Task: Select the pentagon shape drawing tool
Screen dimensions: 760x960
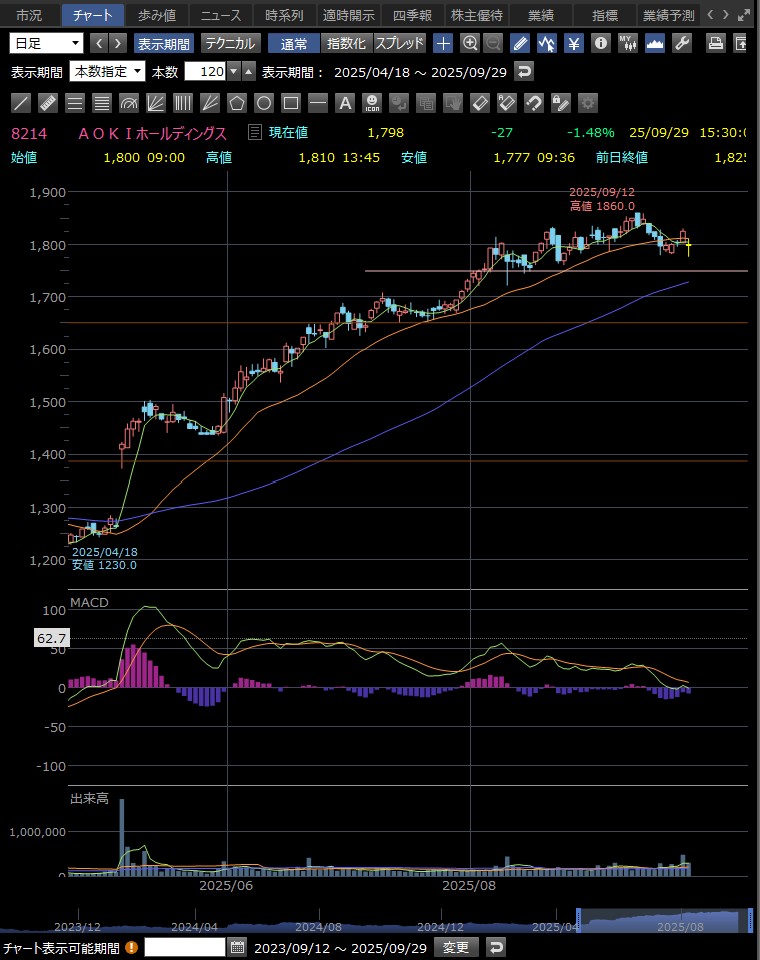Action: [x=237, y=103]
